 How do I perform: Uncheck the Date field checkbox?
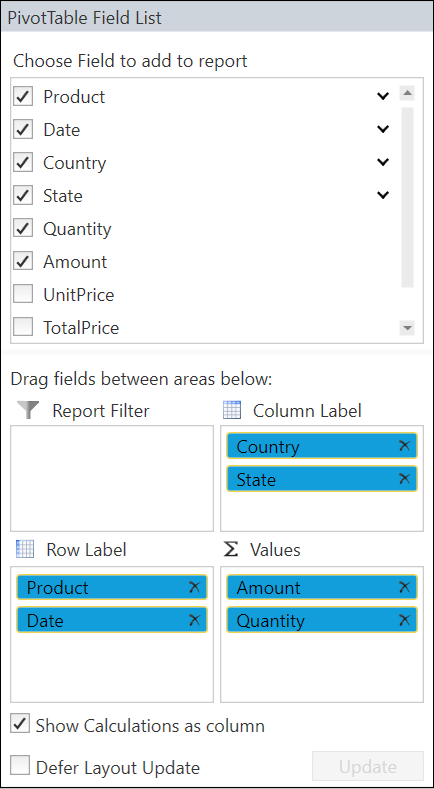click(x=23, y=129)
